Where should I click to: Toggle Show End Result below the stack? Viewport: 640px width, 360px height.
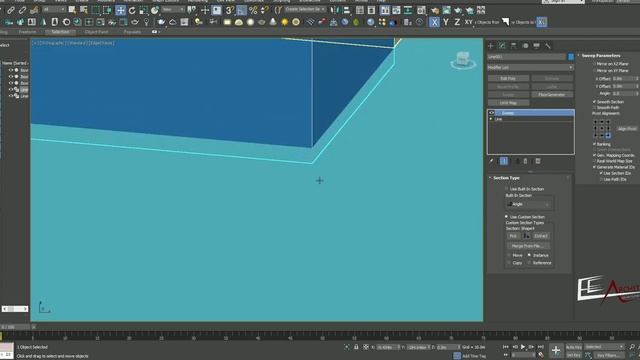[x=504, y=161]
